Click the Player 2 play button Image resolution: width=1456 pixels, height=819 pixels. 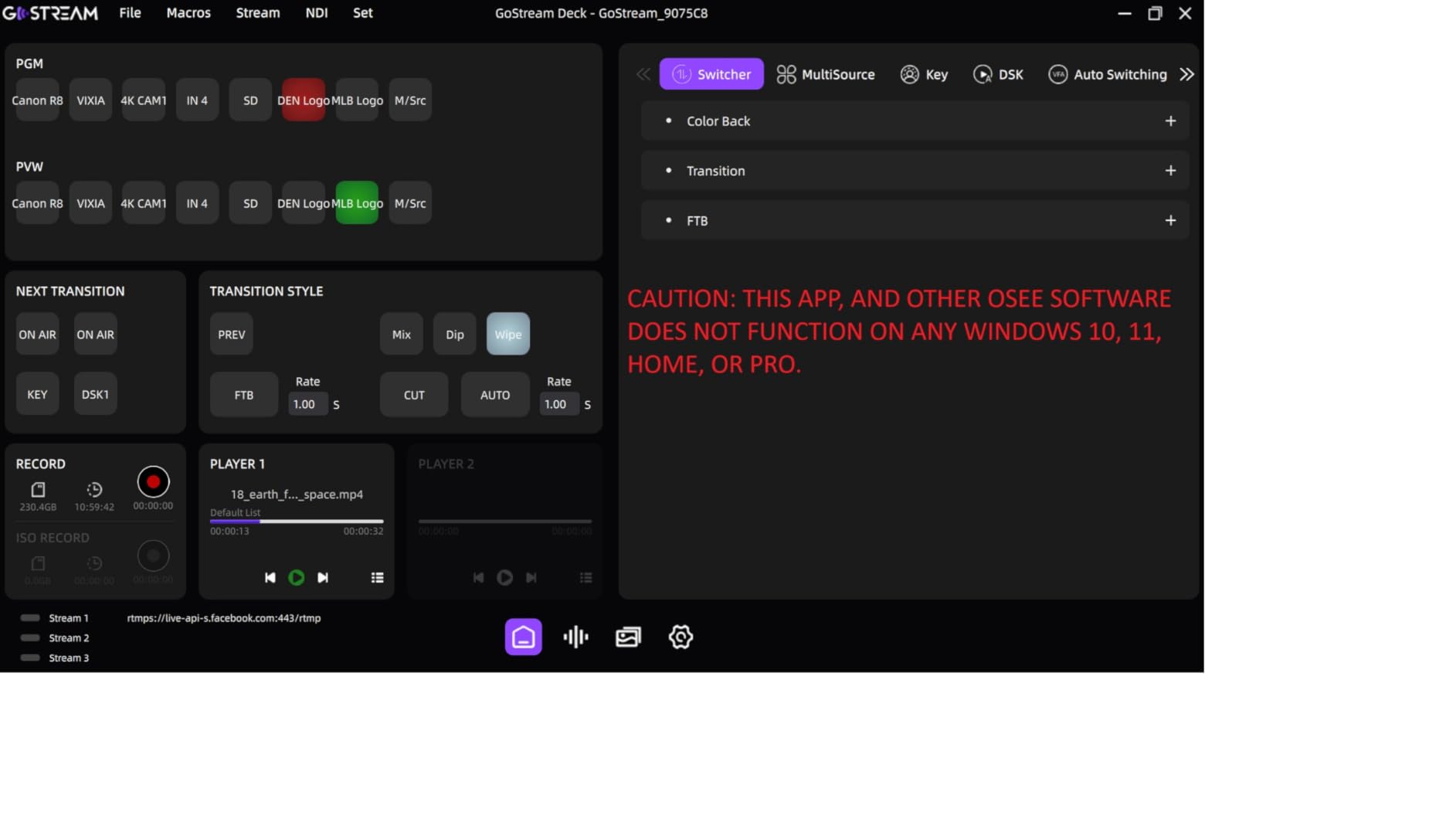(504, 578)
